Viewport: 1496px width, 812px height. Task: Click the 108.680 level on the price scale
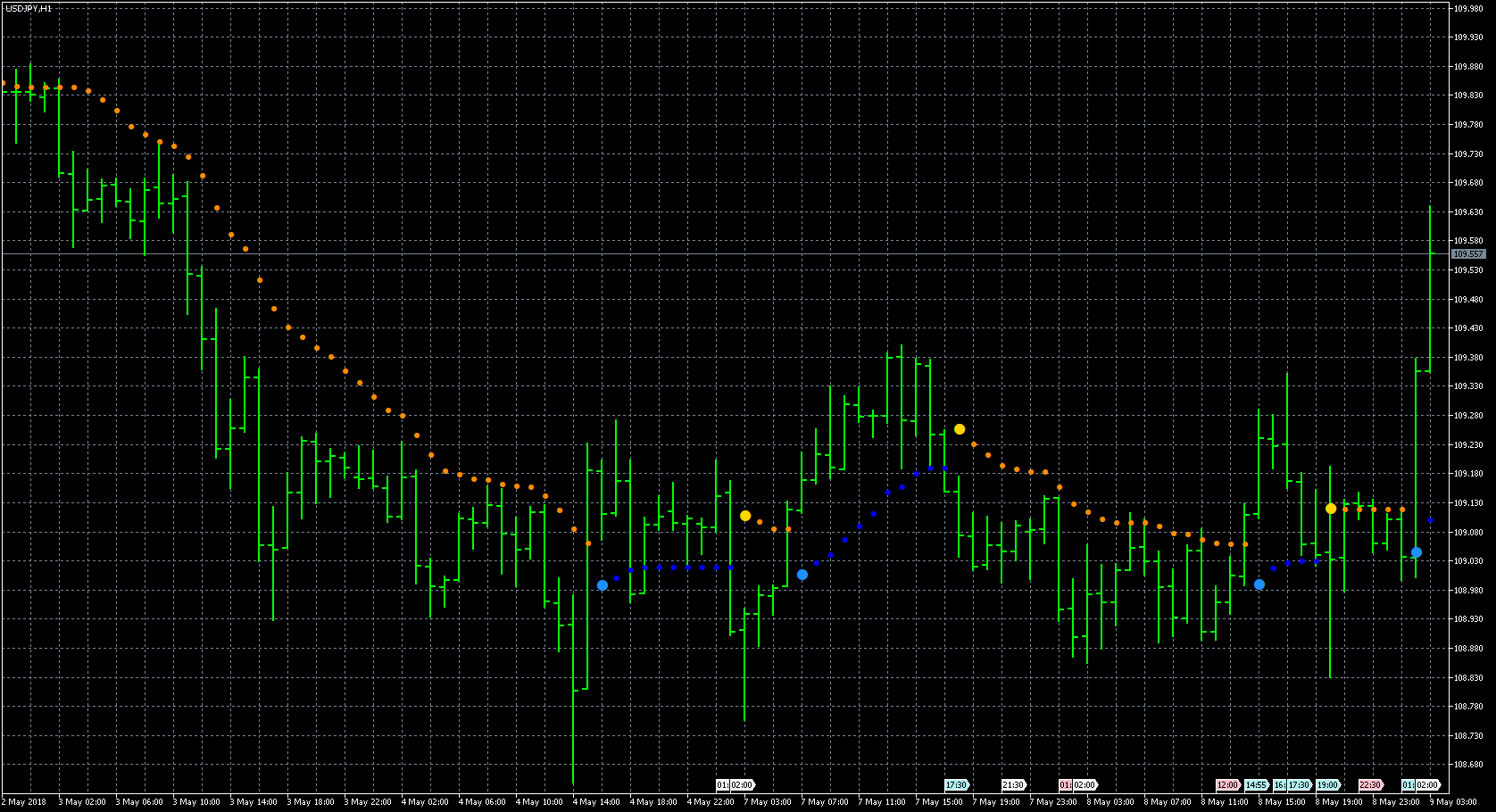pos(1468,765)
